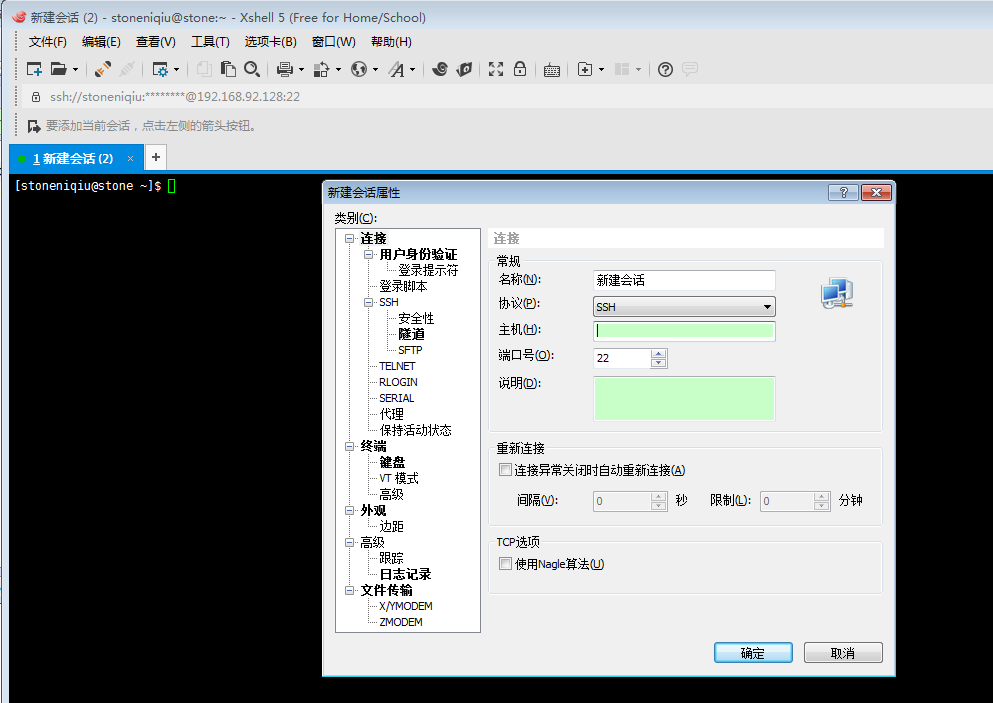Viewport: 993px width, 703px height.
Task: Increase the 端口号 port number with up arrow
Action: pos(659,354)
